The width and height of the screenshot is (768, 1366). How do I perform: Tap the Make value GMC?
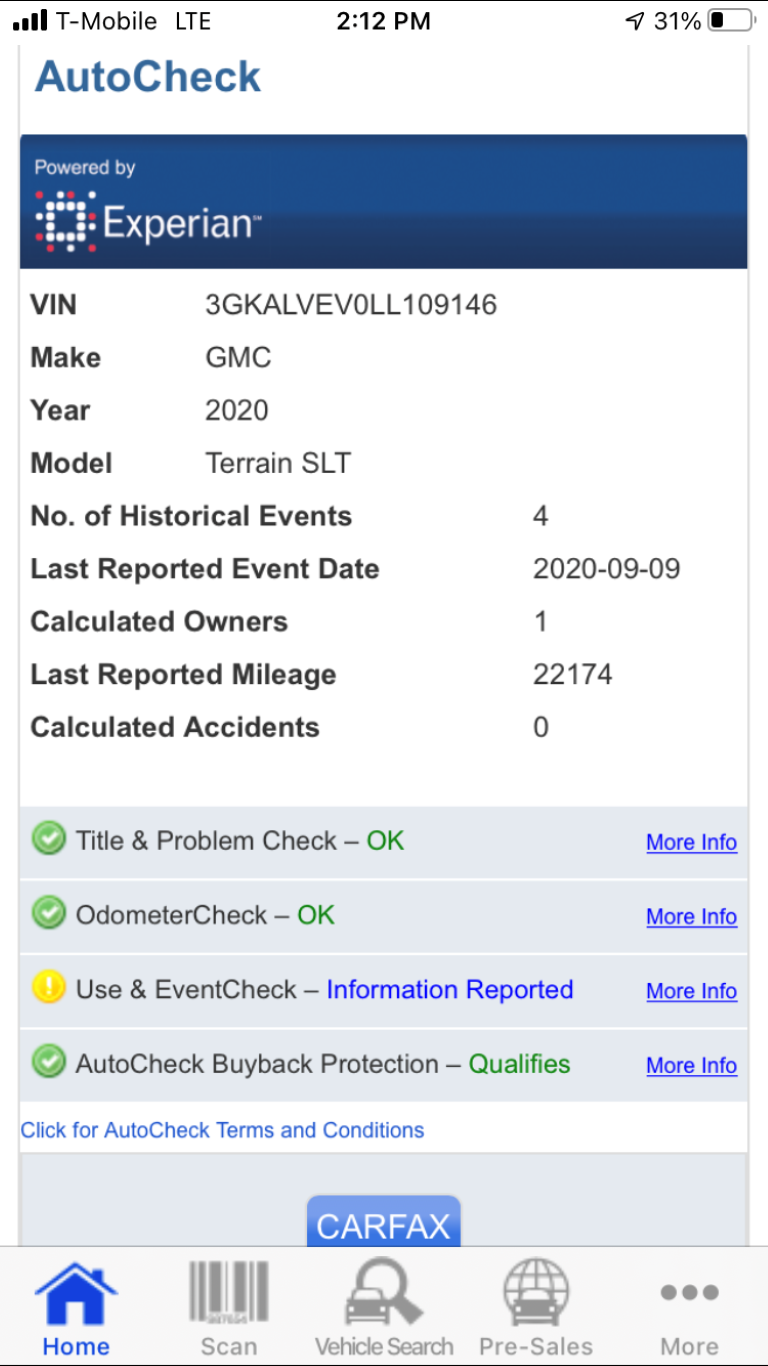[x=238, y=357]
